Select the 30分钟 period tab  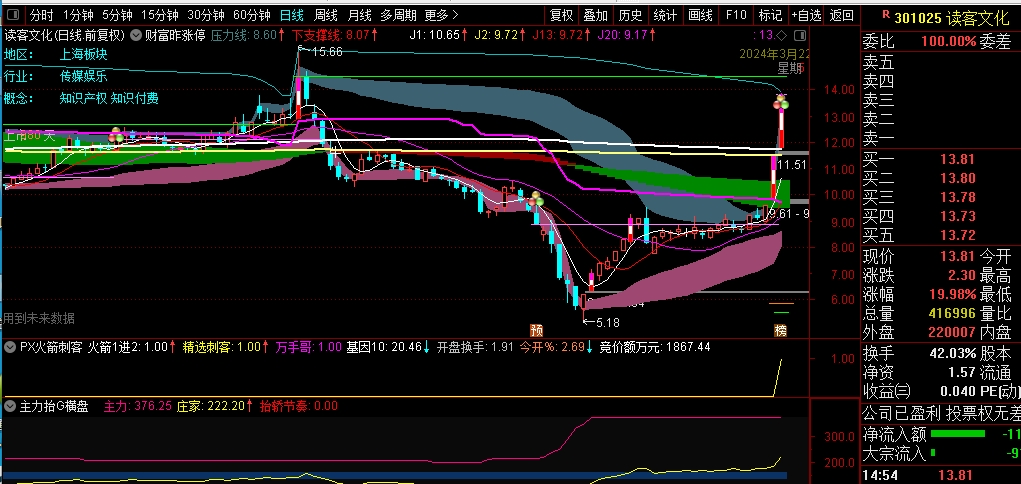tap(206, 14)
